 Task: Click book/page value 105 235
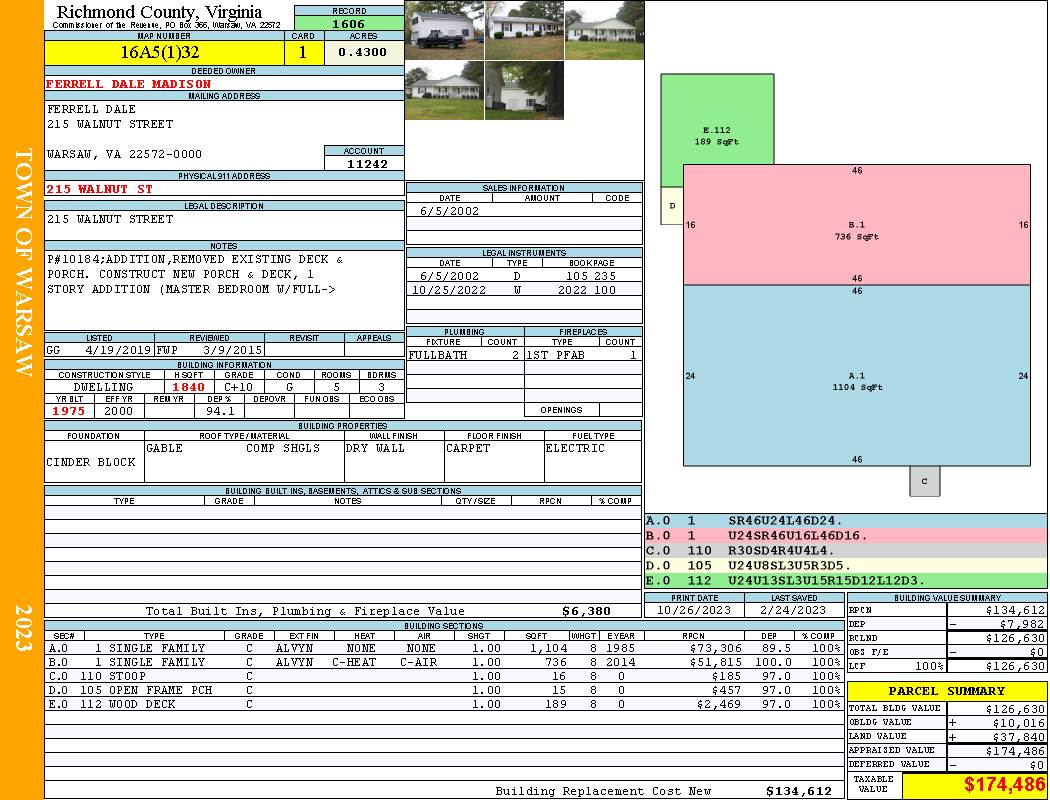pos(591,276)
